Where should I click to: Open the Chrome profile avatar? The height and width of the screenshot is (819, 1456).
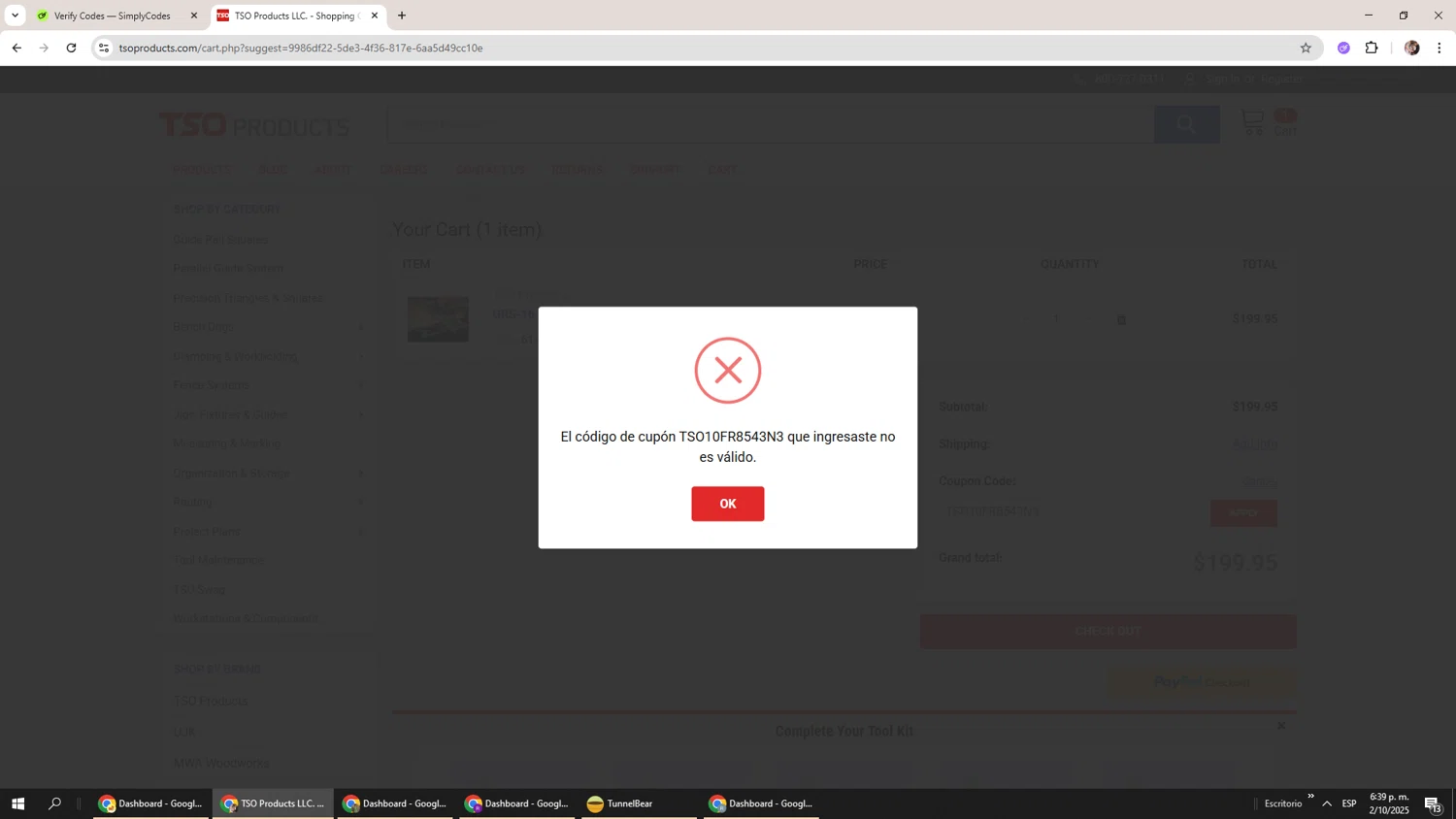[1411, 48]
